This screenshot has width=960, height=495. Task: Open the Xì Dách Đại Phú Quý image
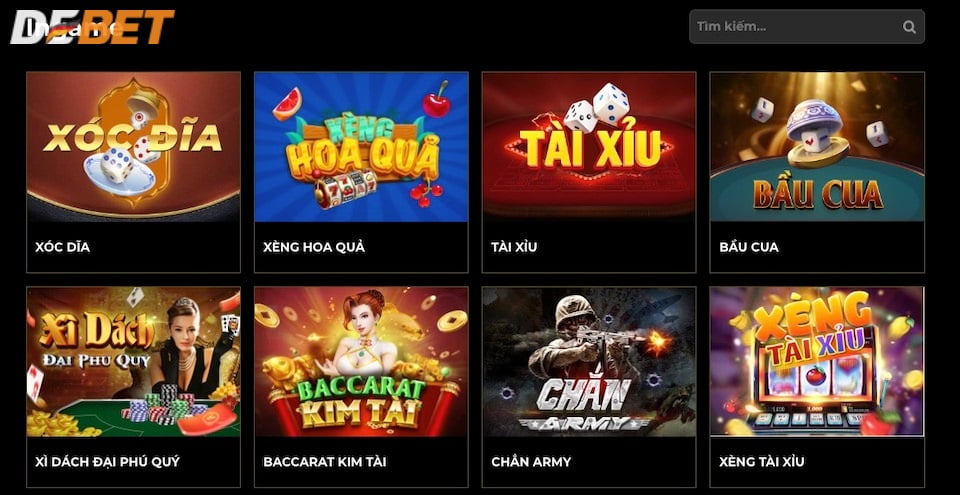click(x=133, y=362)
